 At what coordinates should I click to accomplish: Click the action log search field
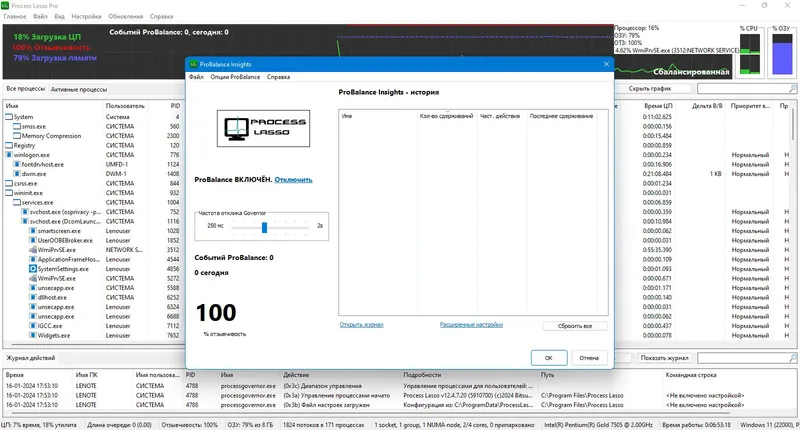747,358
